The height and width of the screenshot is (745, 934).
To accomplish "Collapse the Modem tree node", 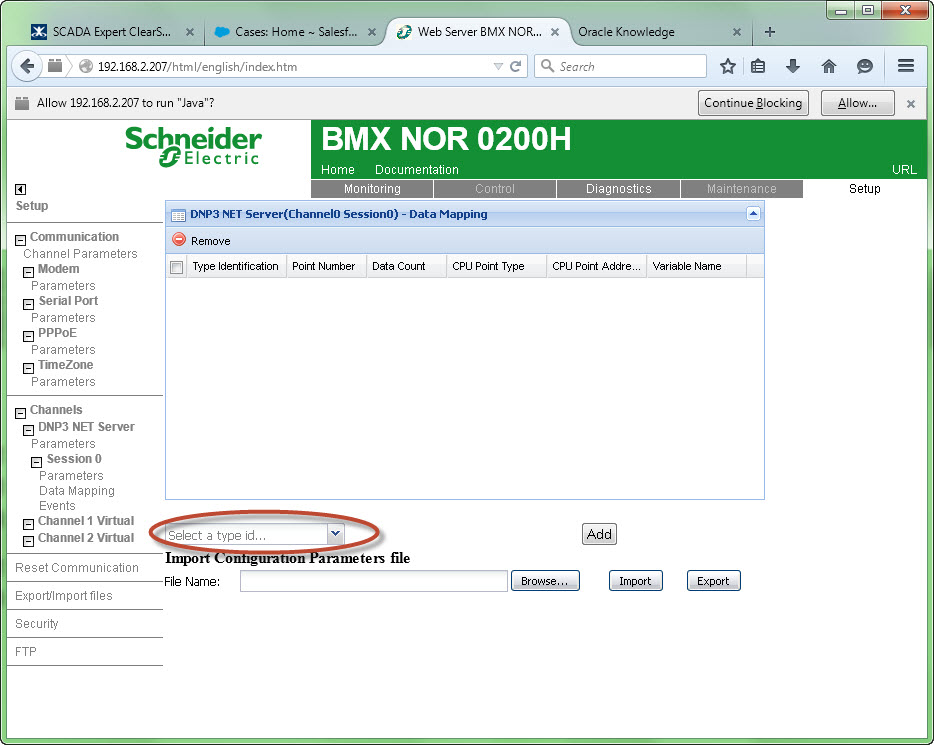I will point(28,272).
